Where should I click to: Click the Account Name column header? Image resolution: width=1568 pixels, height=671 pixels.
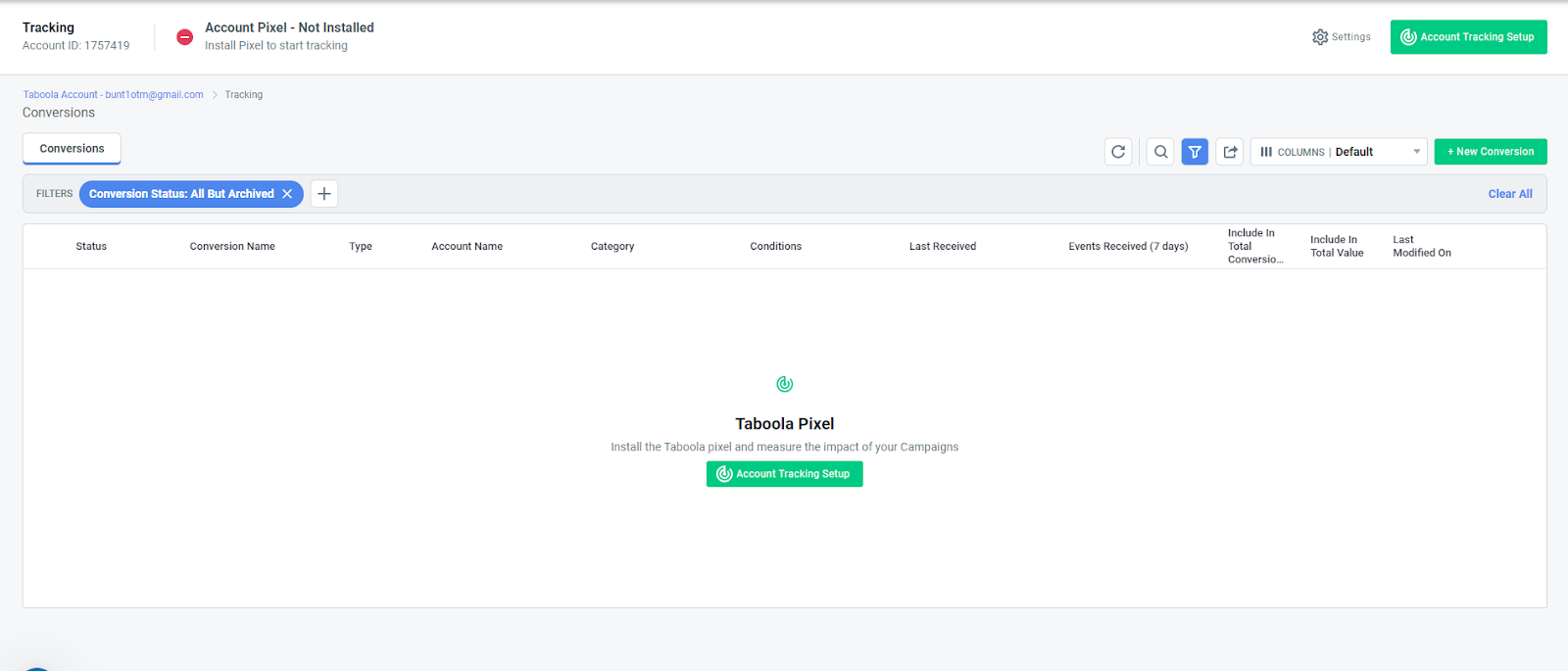pyautogui.click(x=467, y=247)
